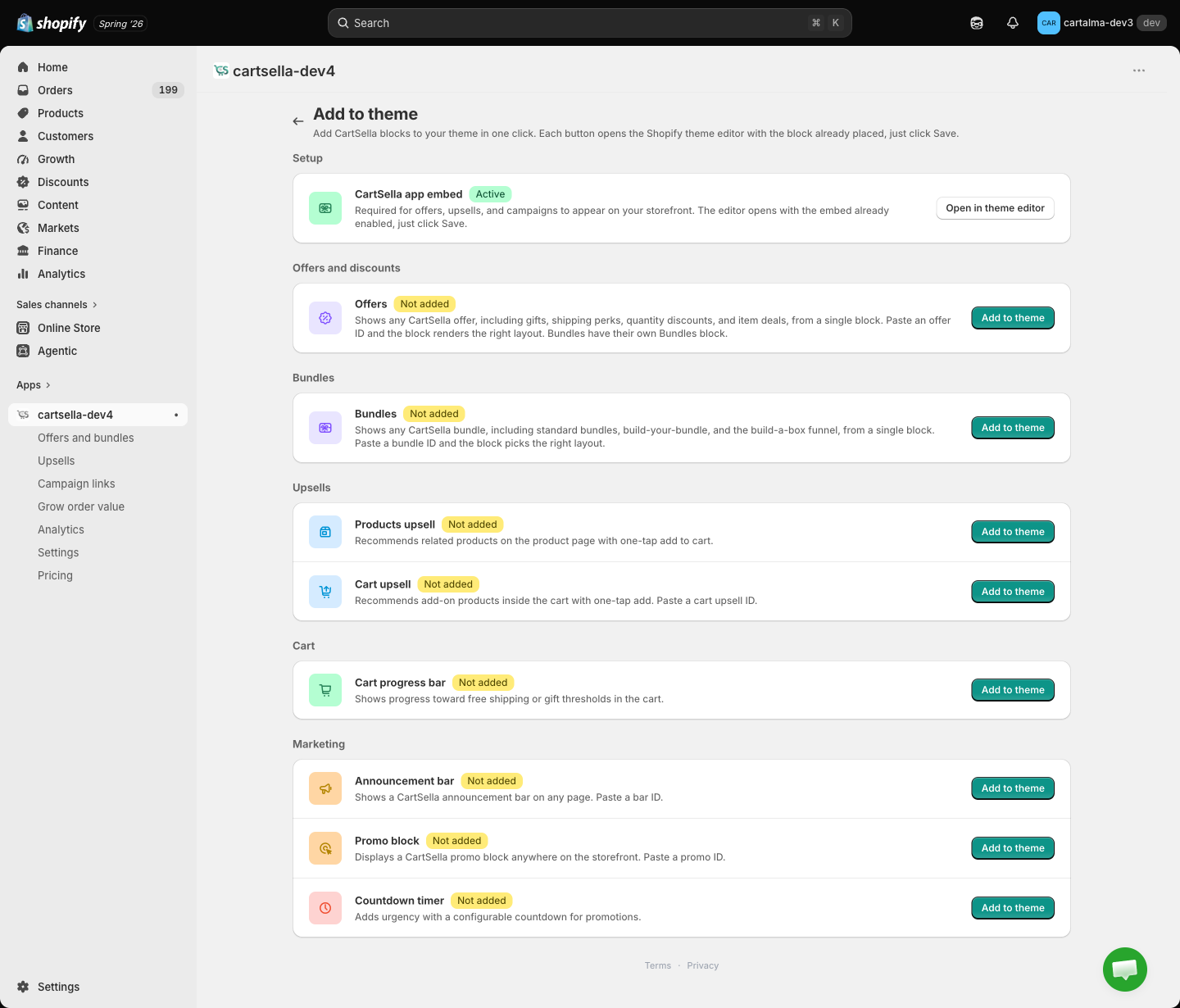Select cartsella-dev4 app in sidebar
This screenshot has height=1008, width=1180.
pos(98,415)
